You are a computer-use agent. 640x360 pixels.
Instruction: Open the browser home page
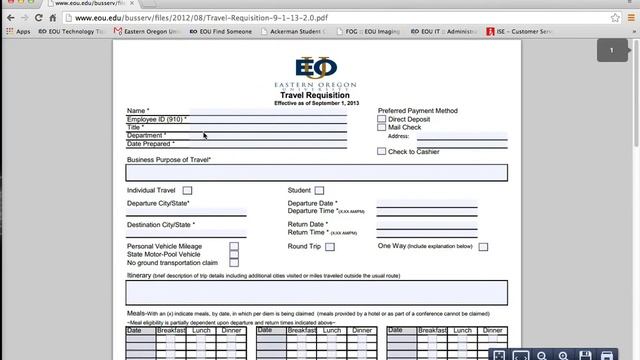click(x=53, y=18)
